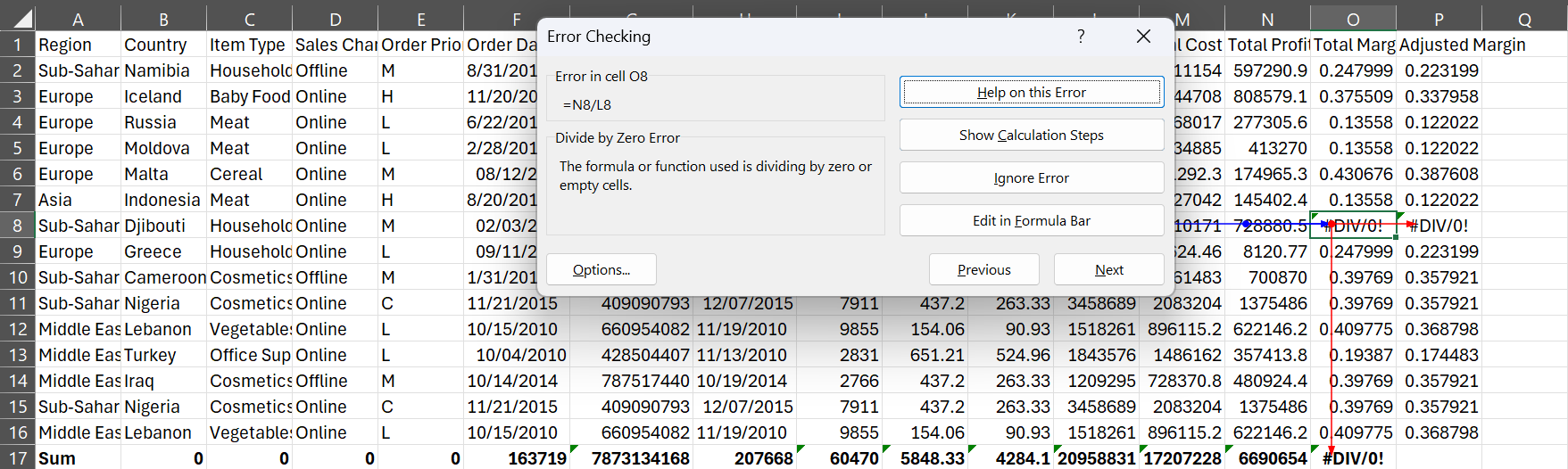The height and width of the screenshot is (469, 1568).
Task: Select column A header
Action: [78, 19]
